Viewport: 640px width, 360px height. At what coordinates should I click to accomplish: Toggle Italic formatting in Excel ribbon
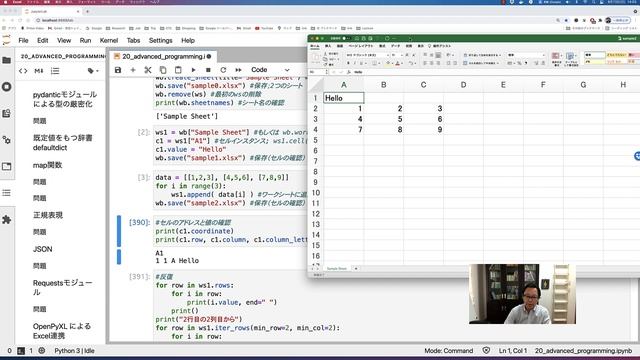[x=354, y=63]
